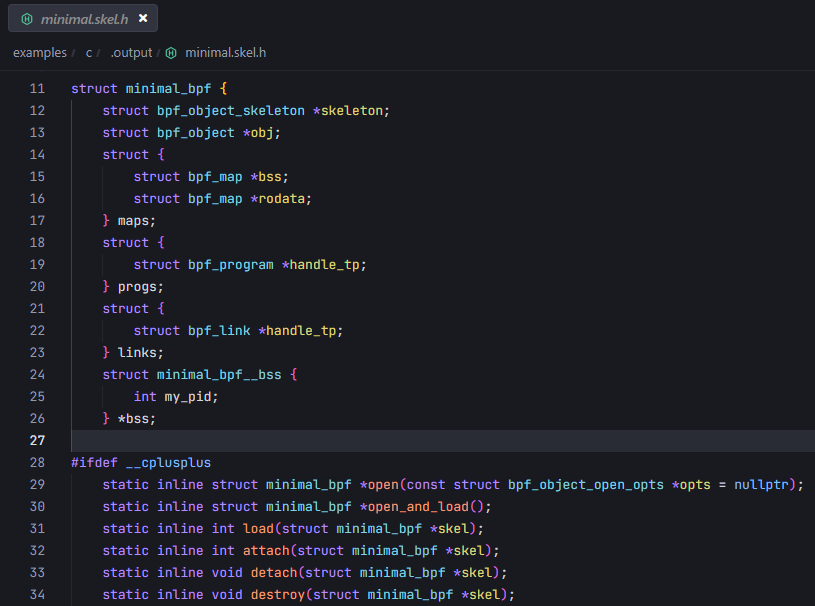Click opening brace on line 14
815x606 pixels.
[161, 154]
